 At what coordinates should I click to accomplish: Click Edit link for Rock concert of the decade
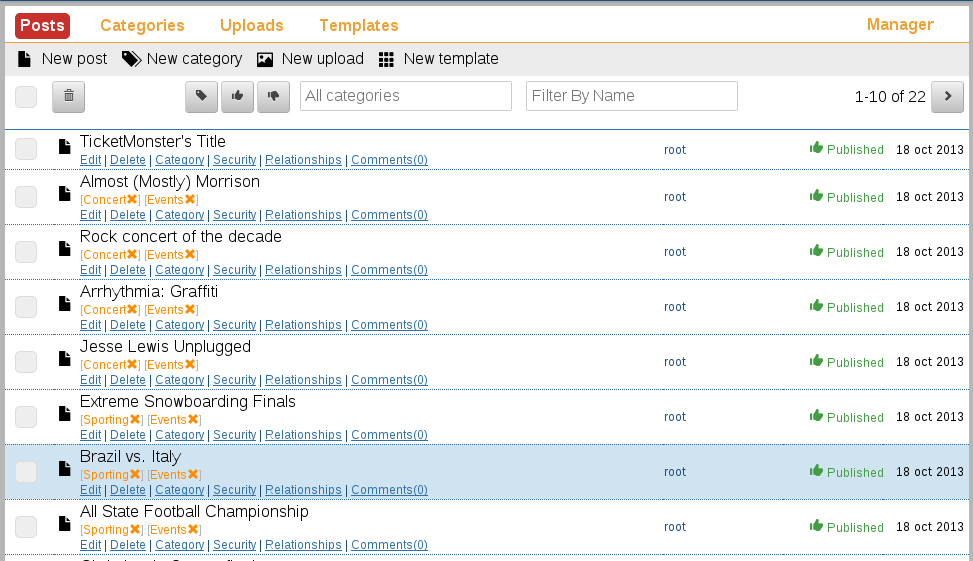click(x=91, y=270)
